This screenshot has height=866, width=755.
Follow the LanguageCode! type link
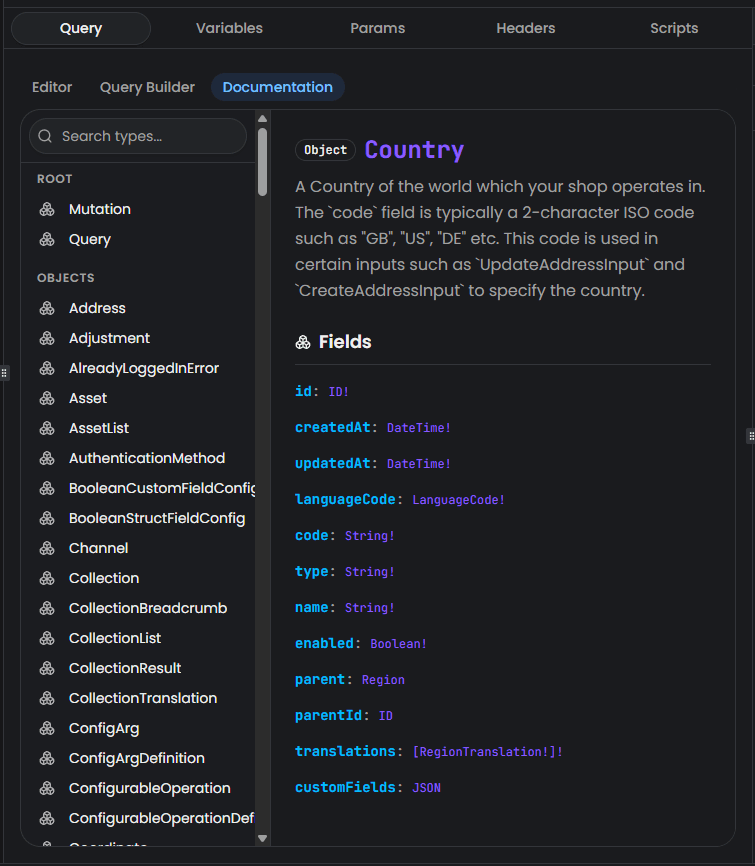tap(458, 500)
